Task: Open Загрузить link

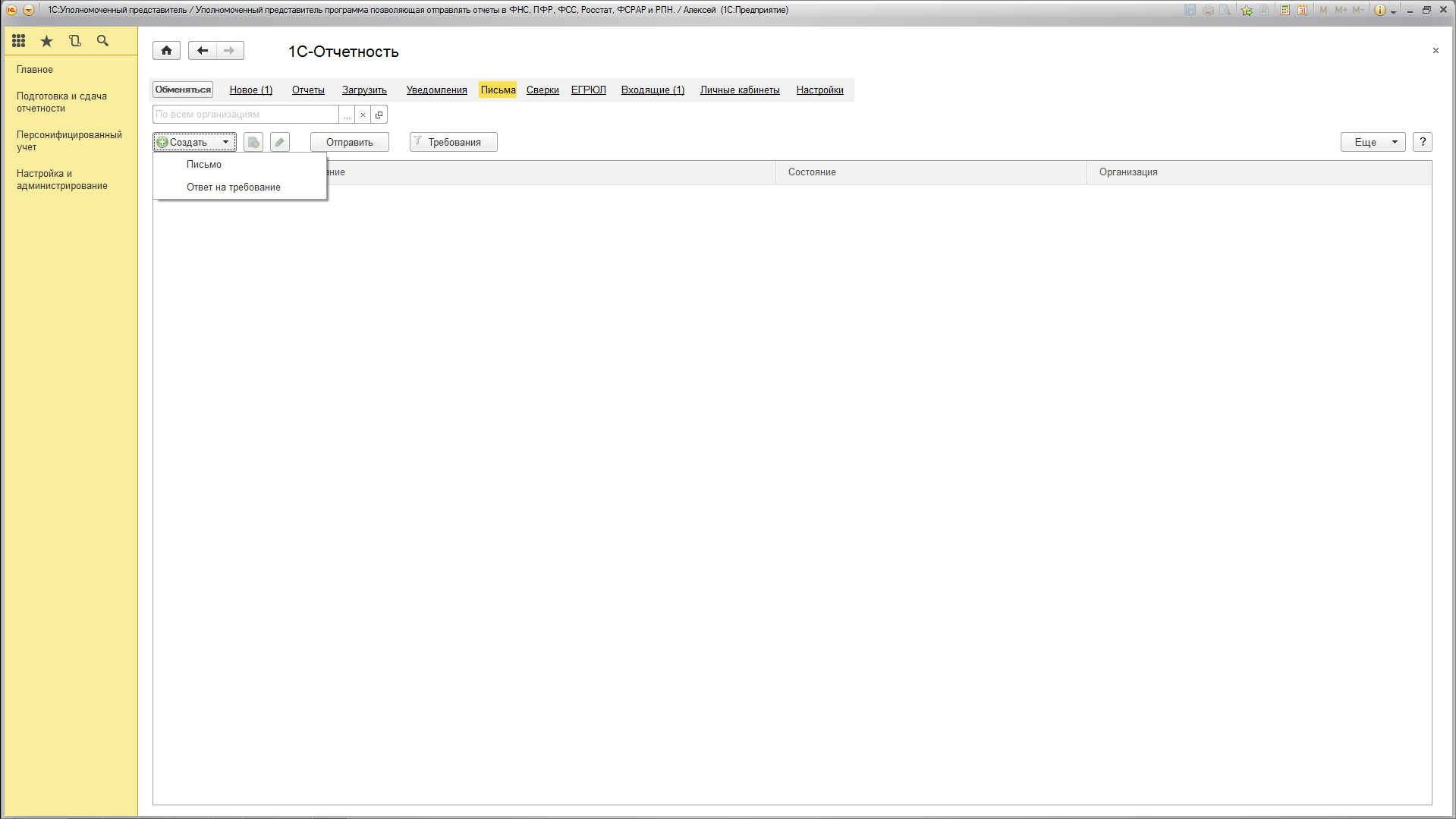Action: 364,90
